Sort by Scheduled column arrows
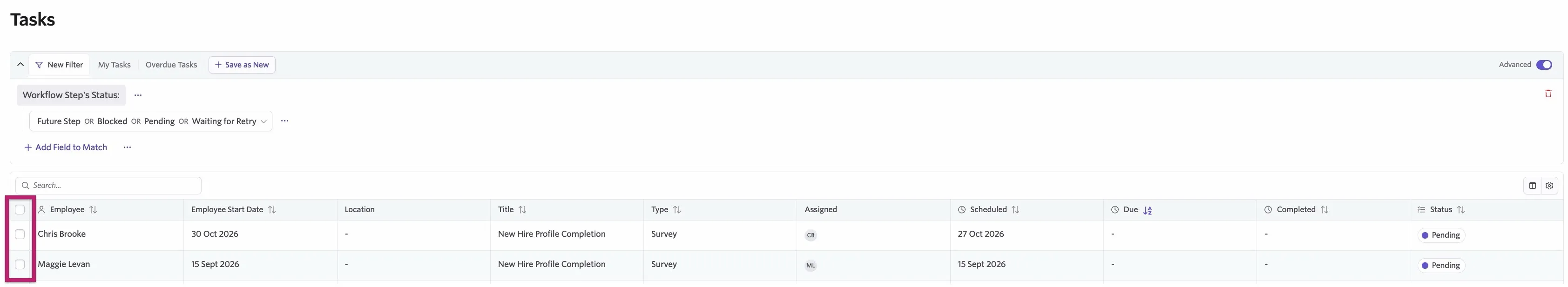 1015,210
